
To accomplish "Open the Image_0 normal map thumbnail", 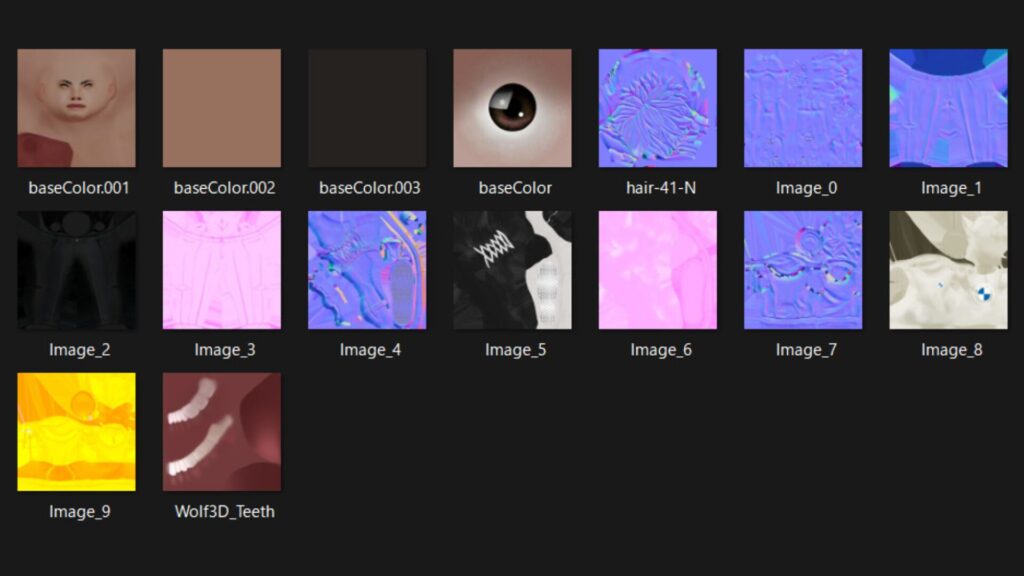I will coord(803,108).
